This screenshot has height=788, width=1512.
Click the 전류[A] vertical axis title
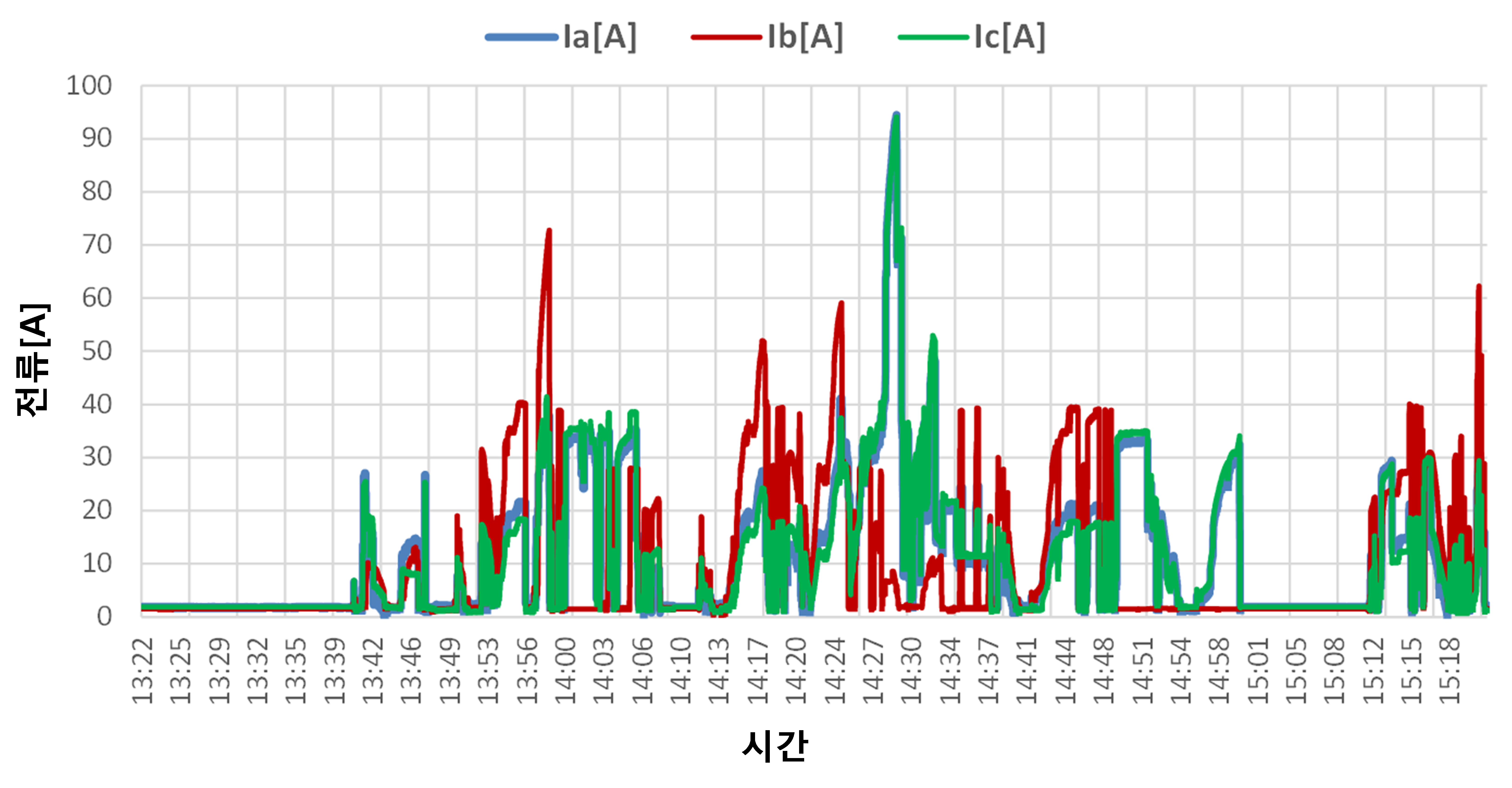click(x=33, y=360)
